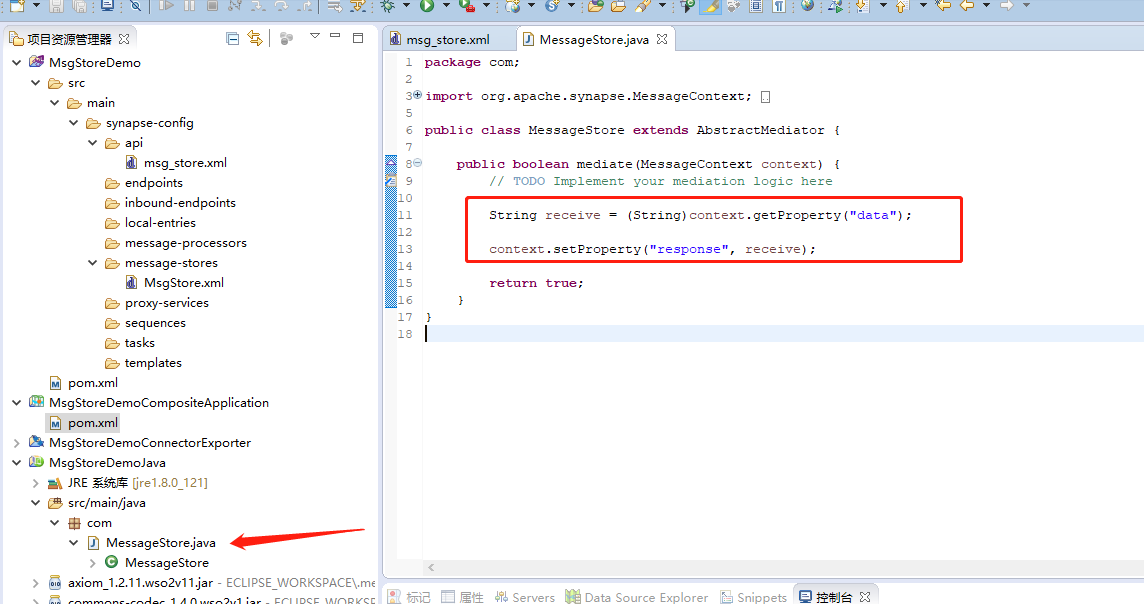Screen dimensions: 1144x604
Task: Jump to Last Edit Location icon
Action: (x=943, y=6)
